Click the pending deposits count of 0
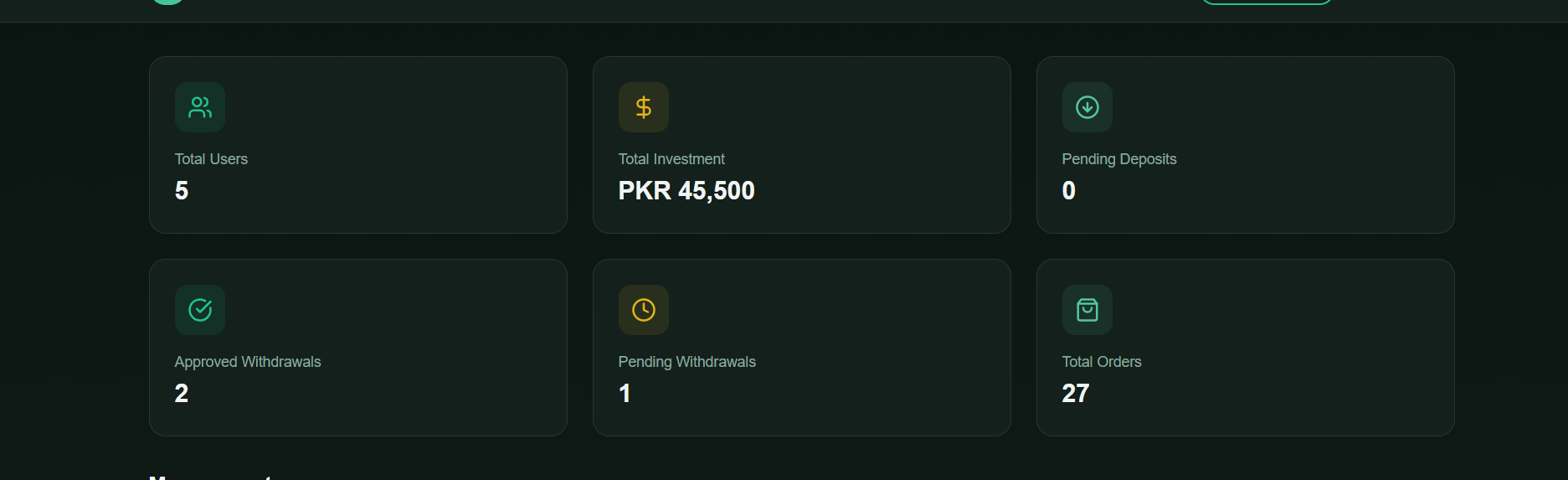This screenshot has width=1568, height=480. pyautogui.click(x=1069, y=191)
